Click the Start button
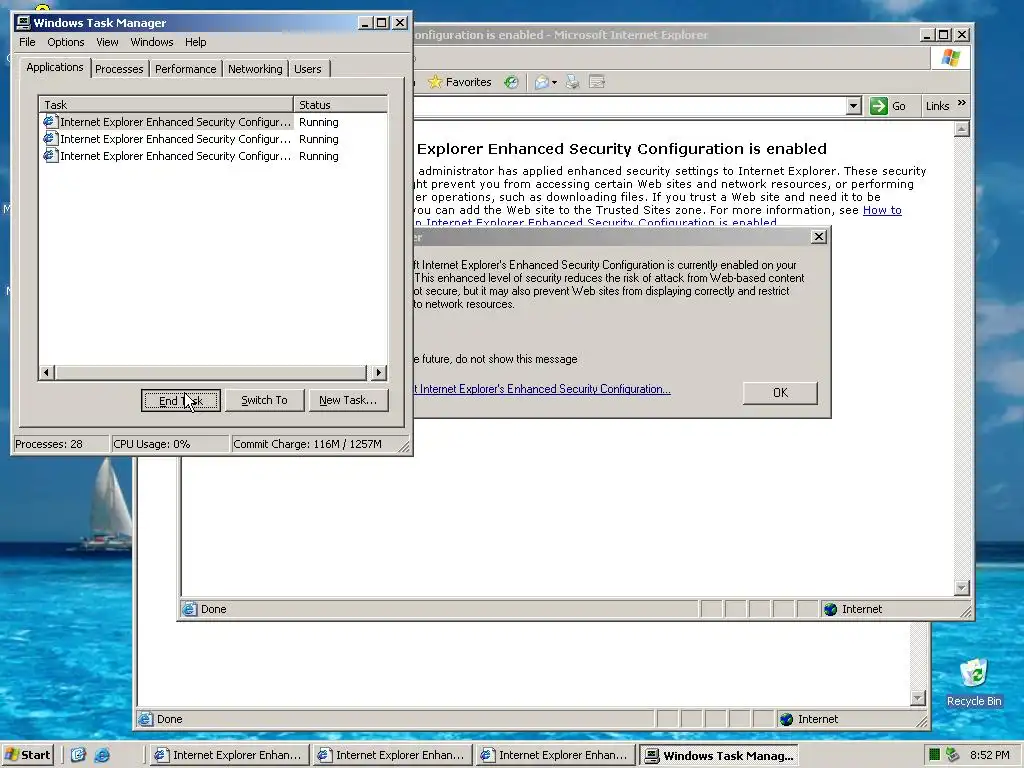Viewport: 1024px width, 768px height. pyautogui.click(x=27, y=755)
